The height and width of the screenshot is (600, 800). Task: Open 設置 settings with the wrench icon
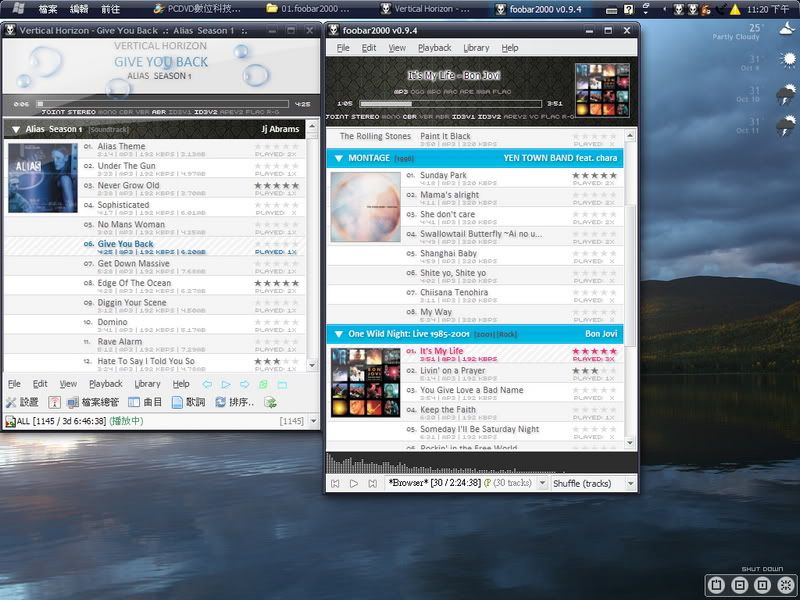22,403
